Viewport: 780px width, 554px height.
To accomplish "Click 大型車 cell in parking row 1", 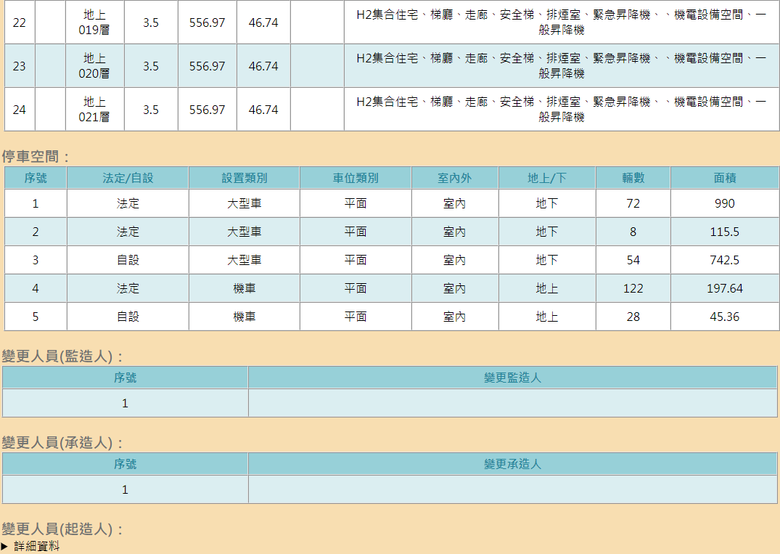I will [x=244, y=203].
